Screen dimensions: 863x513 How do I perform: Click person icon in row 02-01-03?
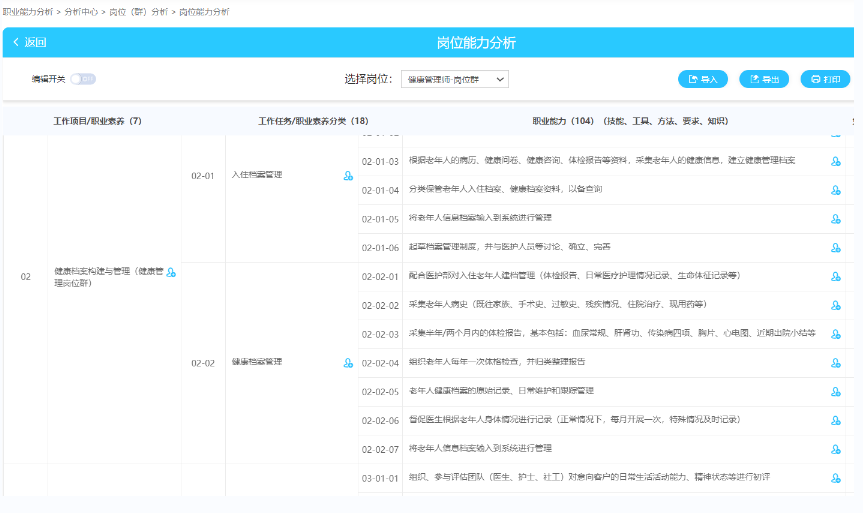pos(835,161)
